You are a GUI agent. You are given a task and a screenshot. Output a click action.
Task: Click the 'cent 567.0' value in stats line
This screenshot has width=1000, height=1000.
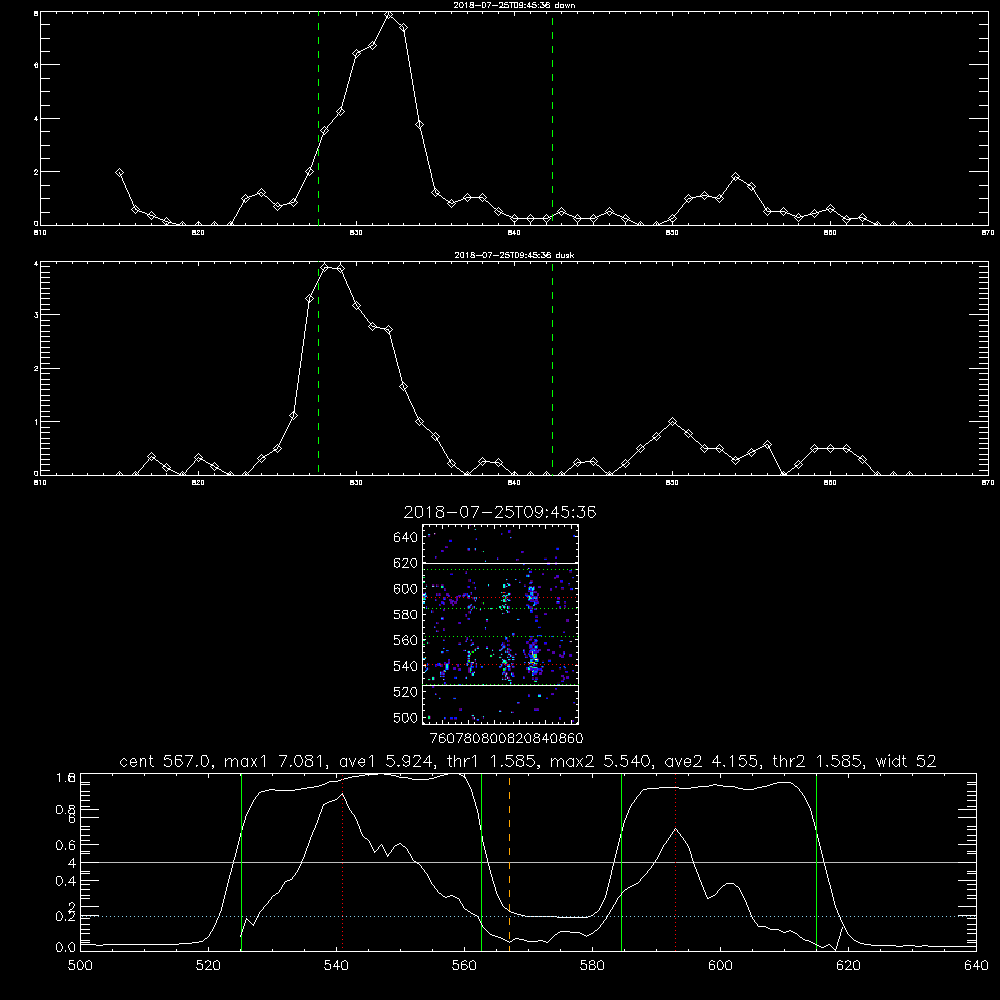166,761
